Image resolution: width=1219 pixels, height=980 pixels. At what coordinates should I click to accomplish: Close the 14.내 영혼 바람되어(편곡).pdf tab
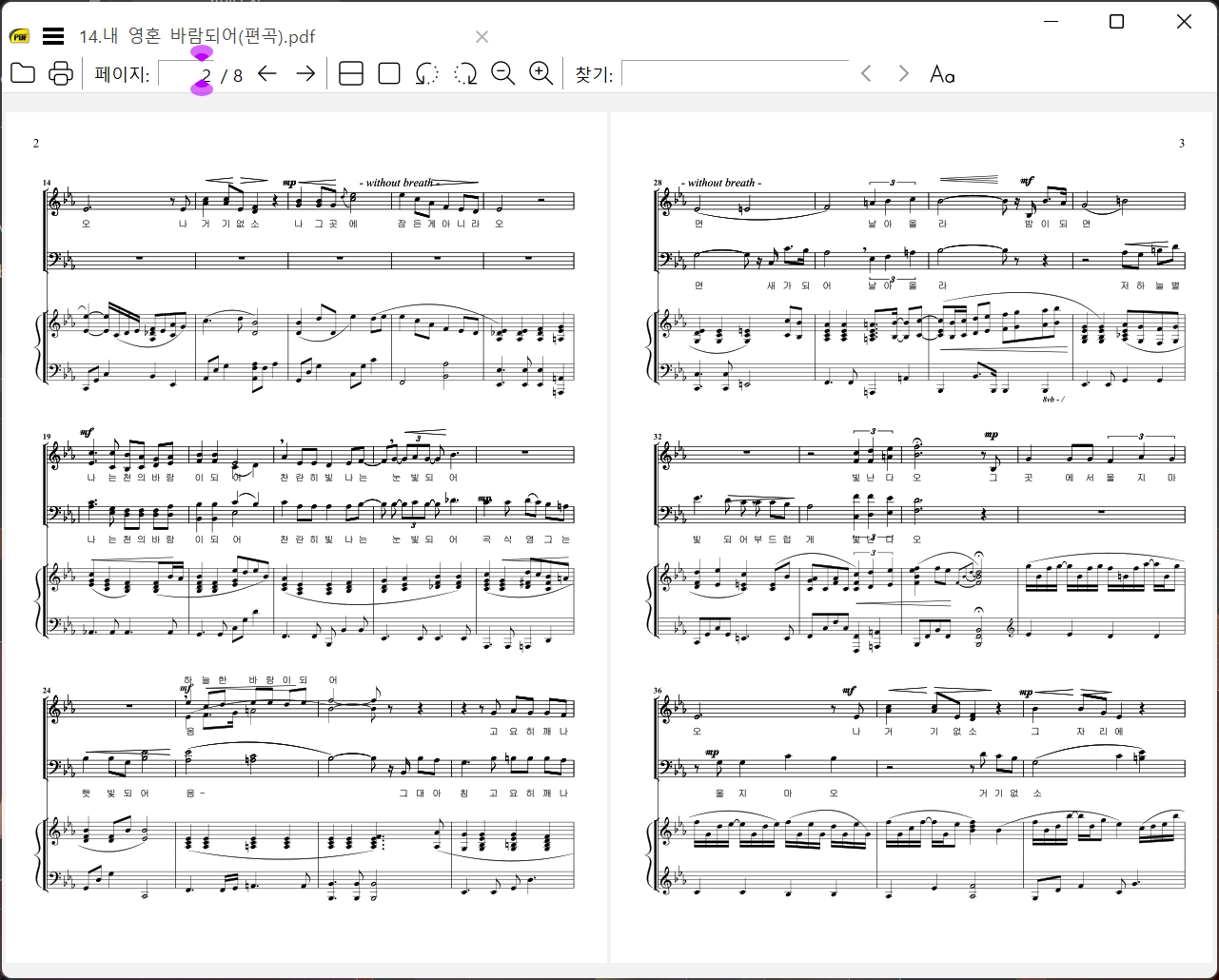point(482,37)
